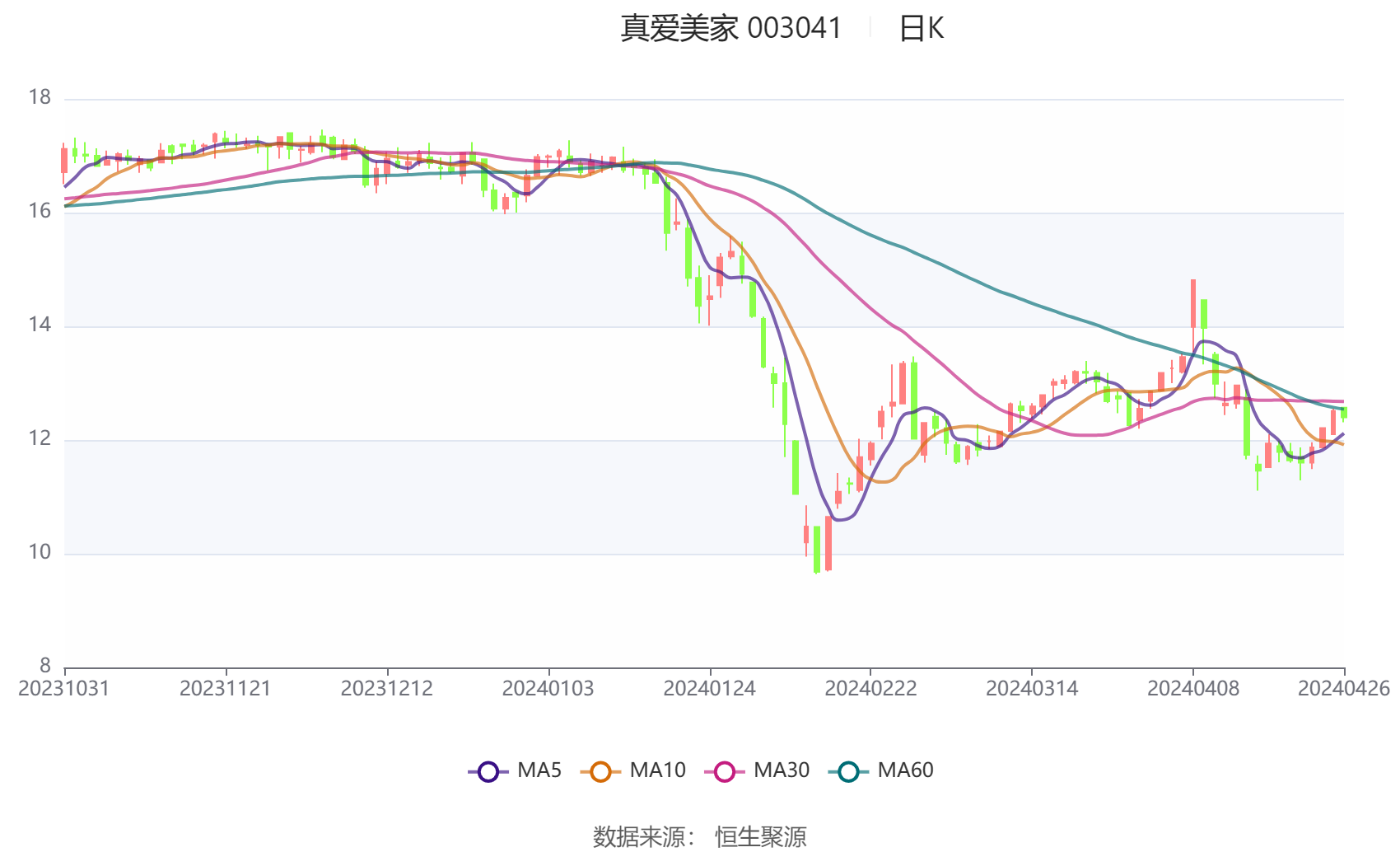Click the 20231121 date axis label
The width and height of the screenshot is (1400, 852).
tap(226, 689)
